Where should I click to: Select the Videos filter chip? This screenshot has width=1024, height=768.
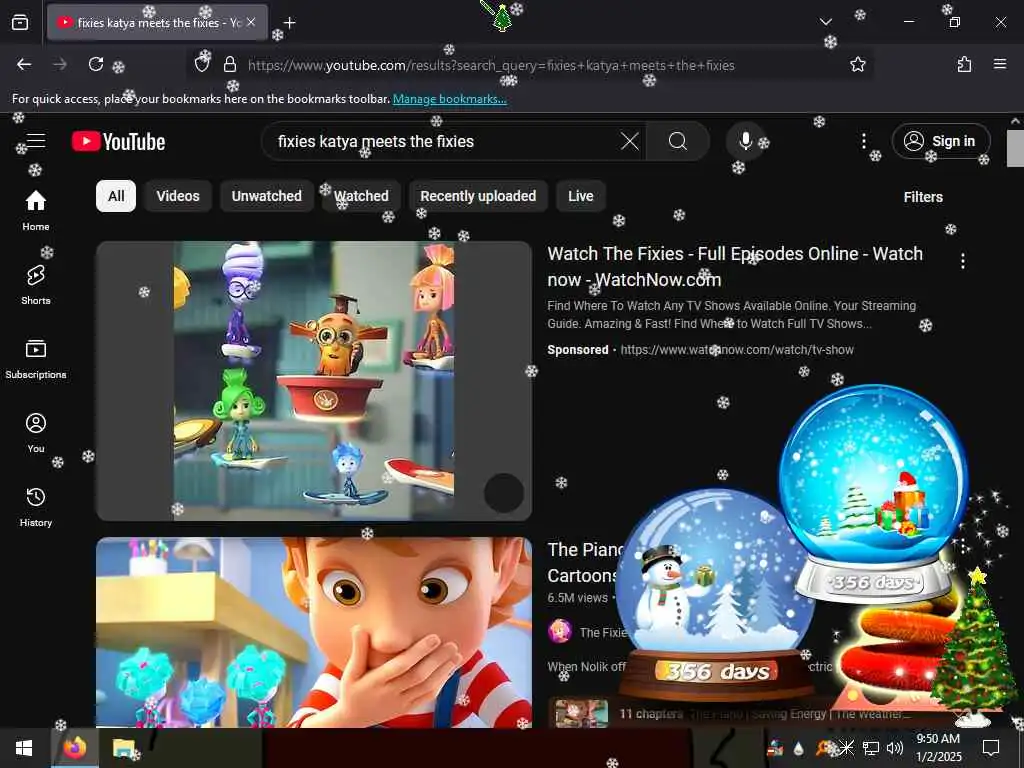point(178,196)
